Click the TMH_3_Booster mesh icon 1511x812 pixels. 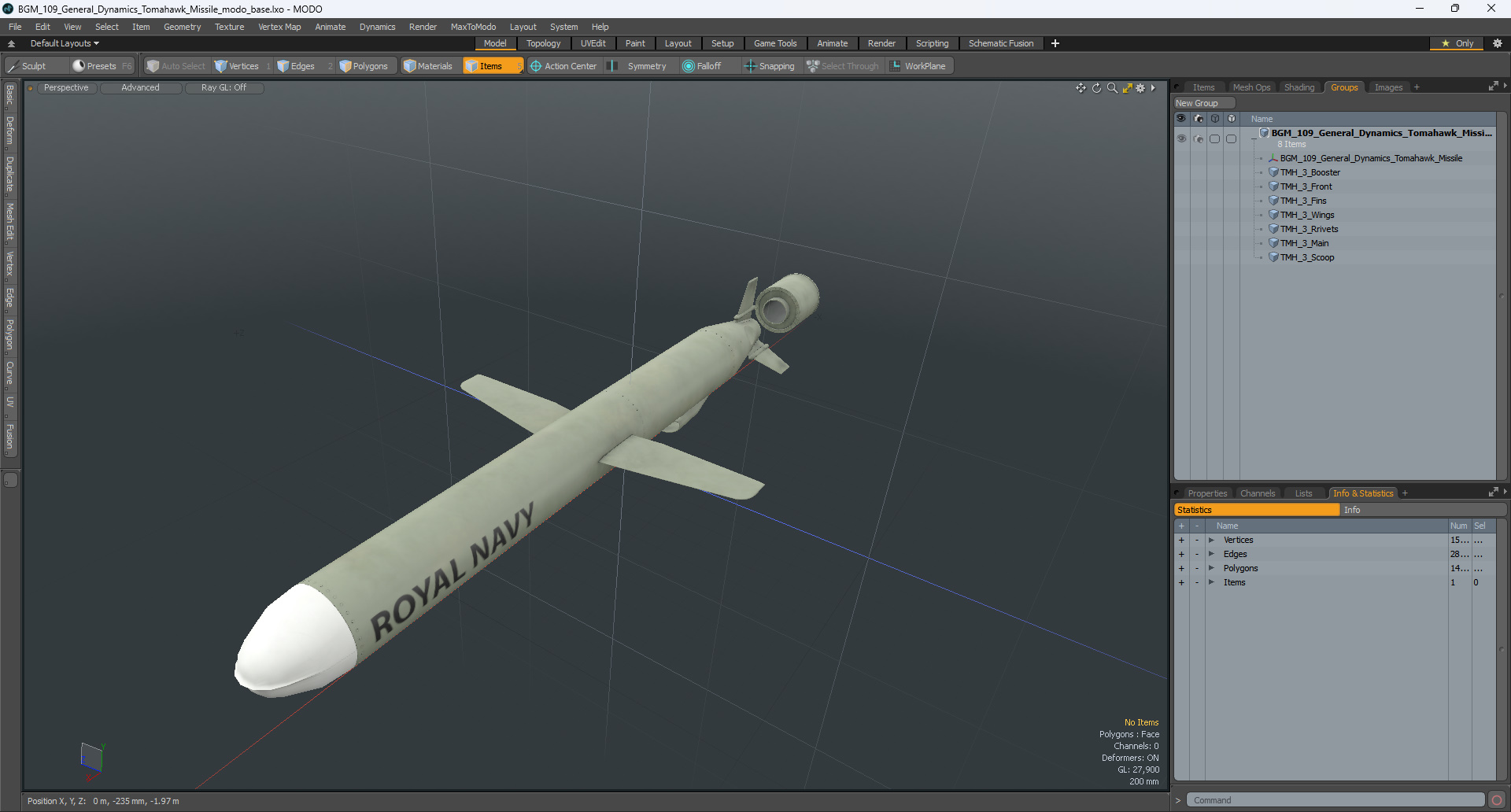(x=1273, y=172)
